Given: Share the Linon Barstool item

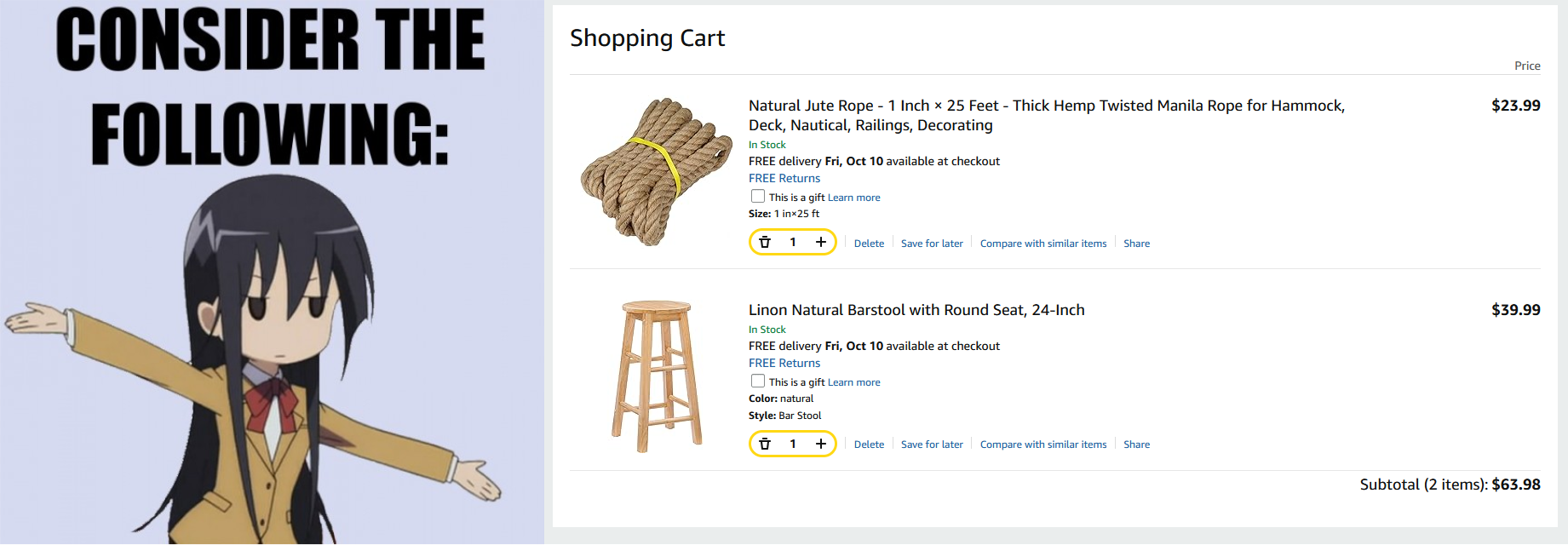Looking at the screenshot, I should 1136,445.
